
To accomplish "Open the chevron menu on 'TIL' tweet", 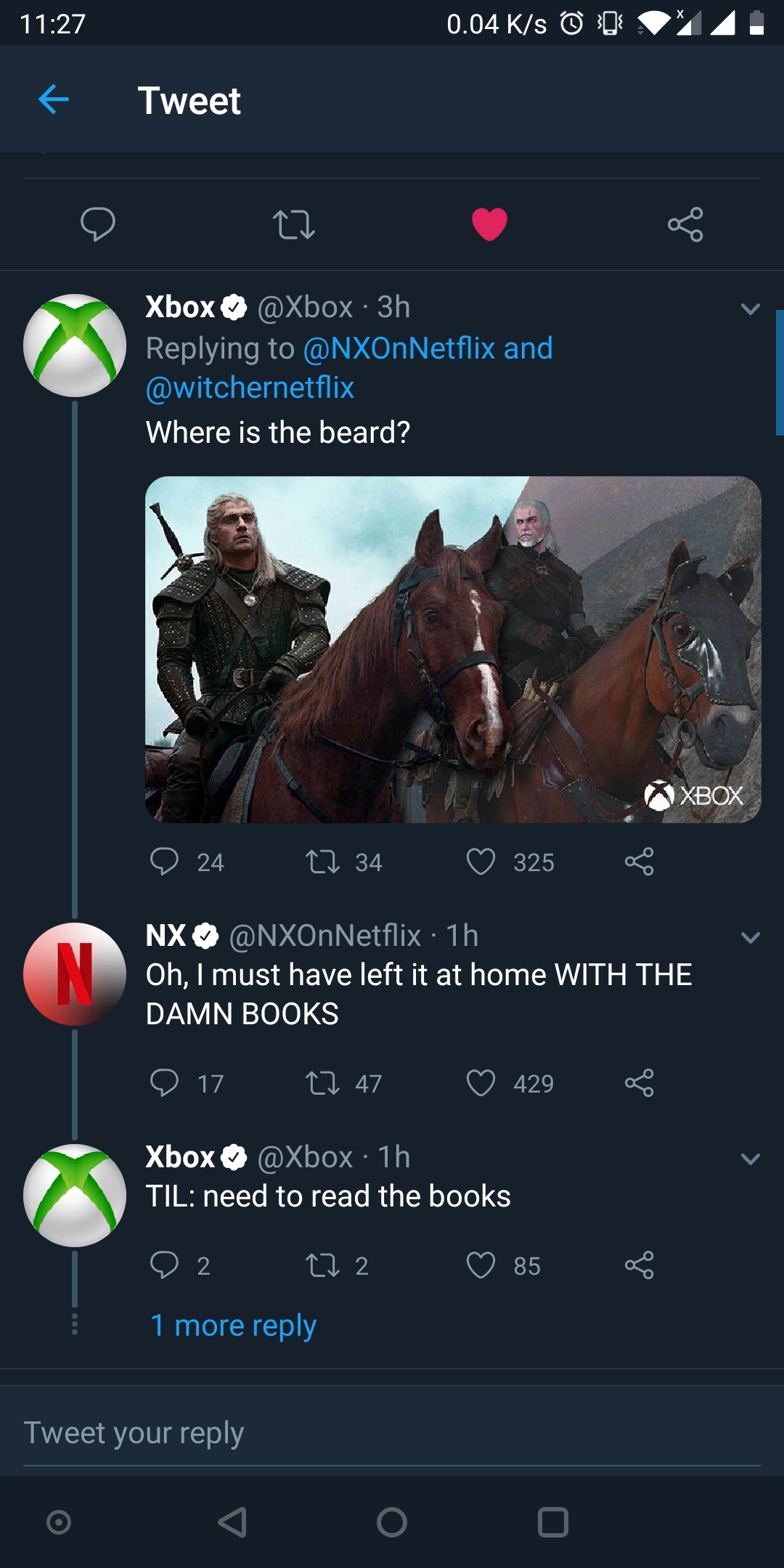I will (x=750, y=1159).
